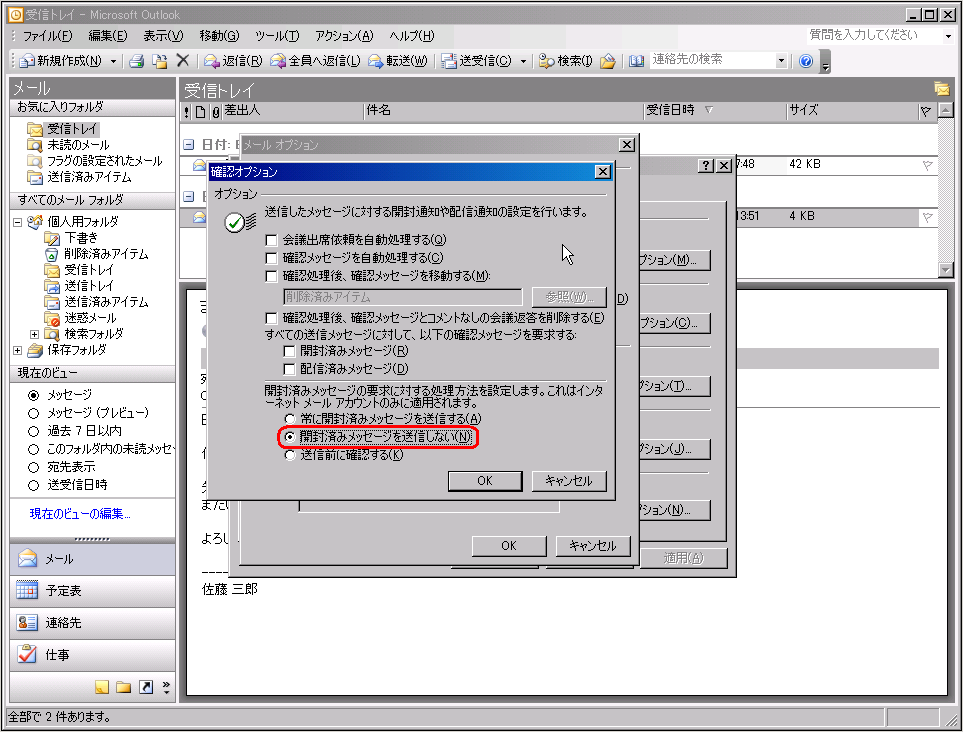Click the Print toolbar icon
This screenshot has width=963, height=732.
point(136,61)
